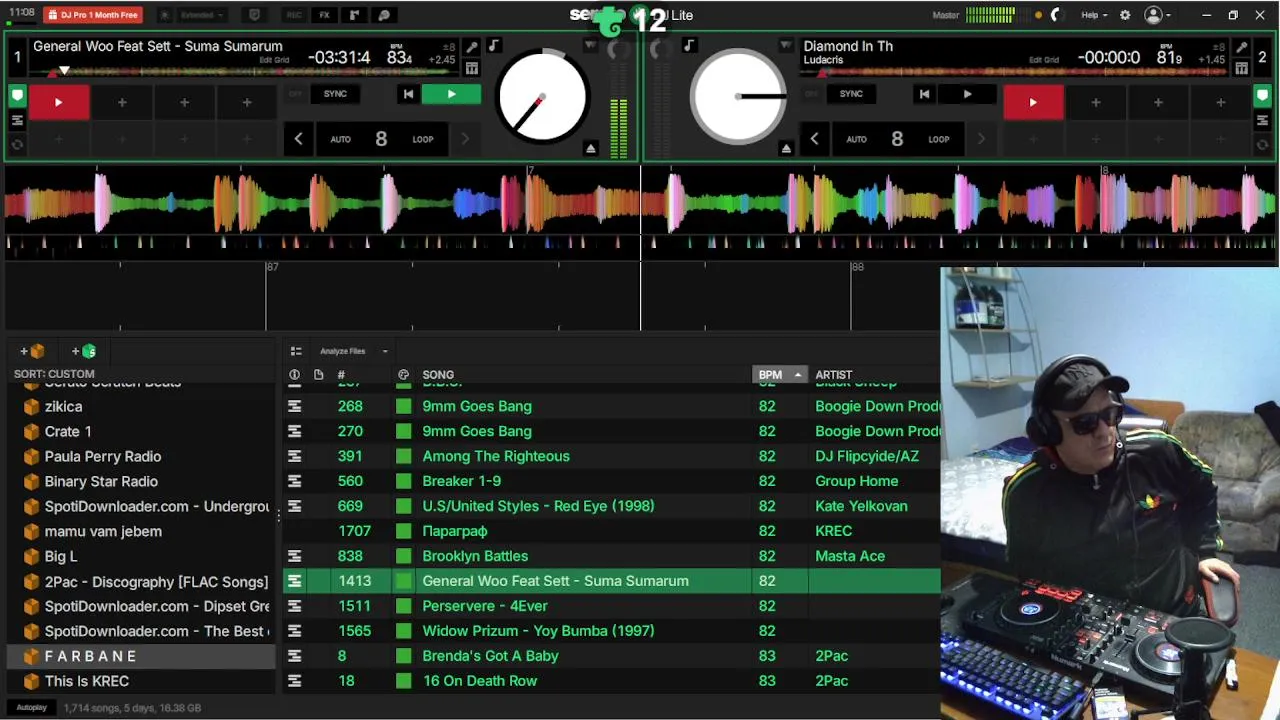
Task: Open the FX effects panel
Action: click(x=324, y=15)
